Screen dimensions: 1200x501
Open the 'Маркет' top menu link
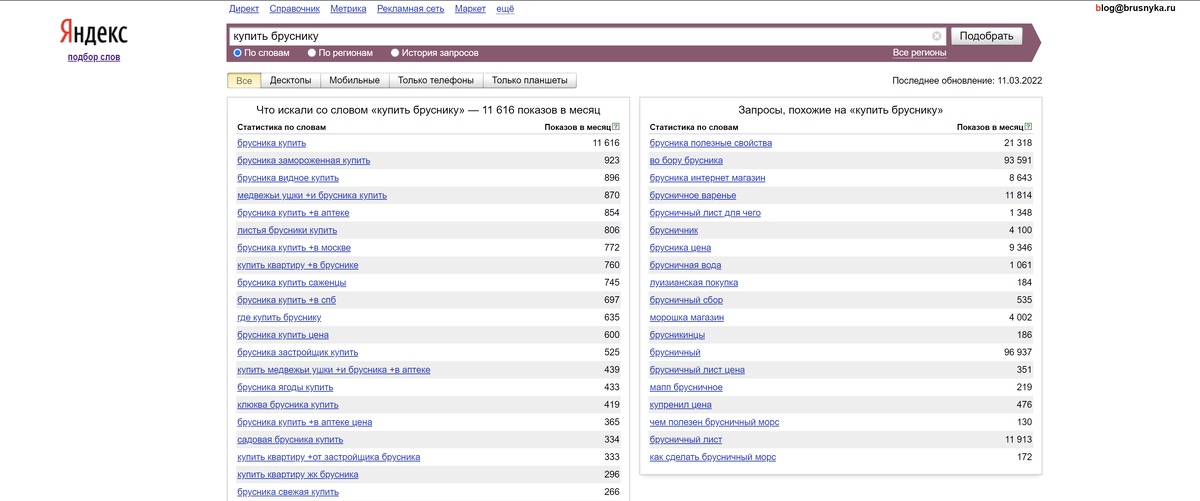[470, 8]
